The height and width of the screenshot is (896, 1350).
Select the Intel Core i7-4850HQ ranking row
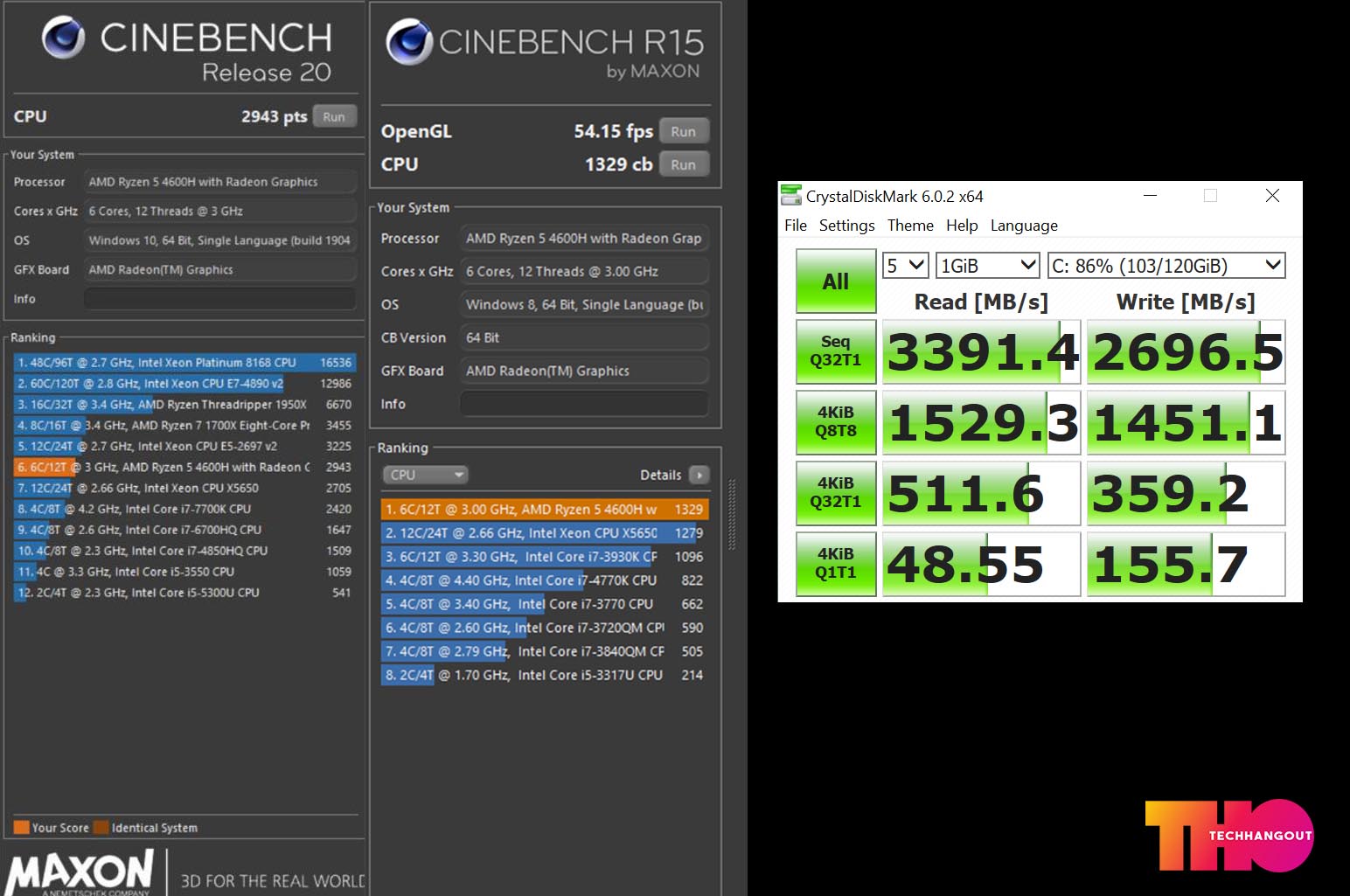(x=184, y=551)
